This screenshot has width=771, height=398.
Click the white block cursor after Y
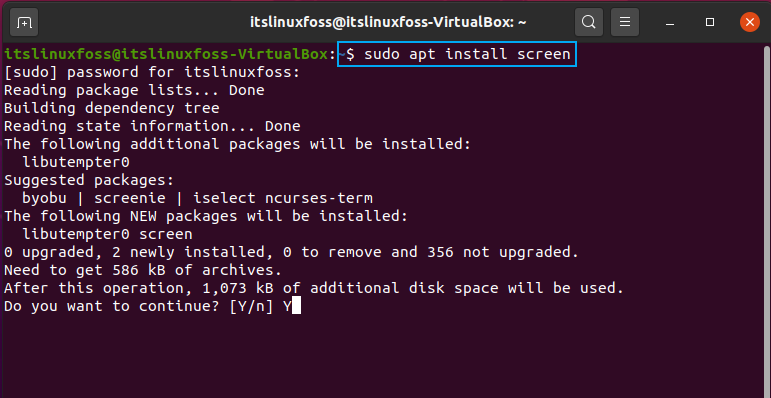296,306
